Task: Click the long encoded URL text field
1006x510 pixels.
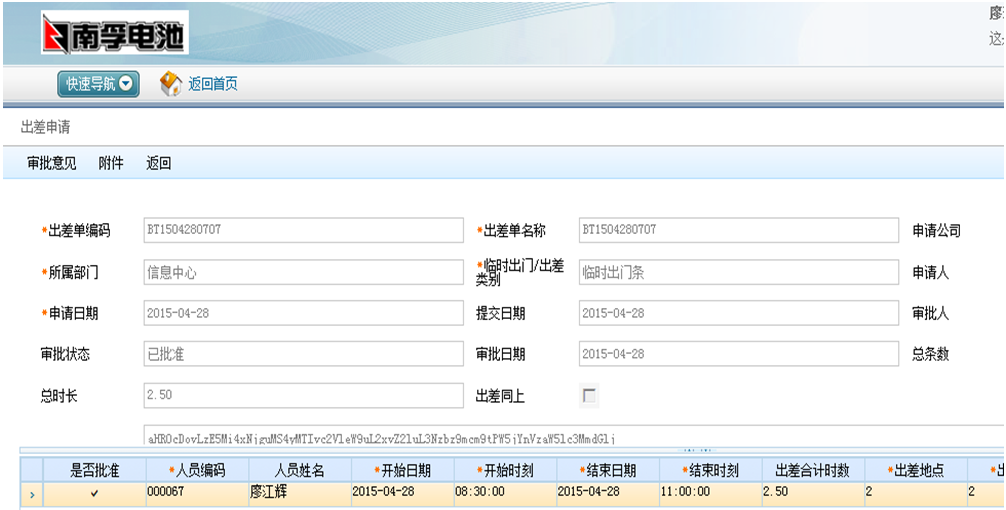Action: coord(570,438)
